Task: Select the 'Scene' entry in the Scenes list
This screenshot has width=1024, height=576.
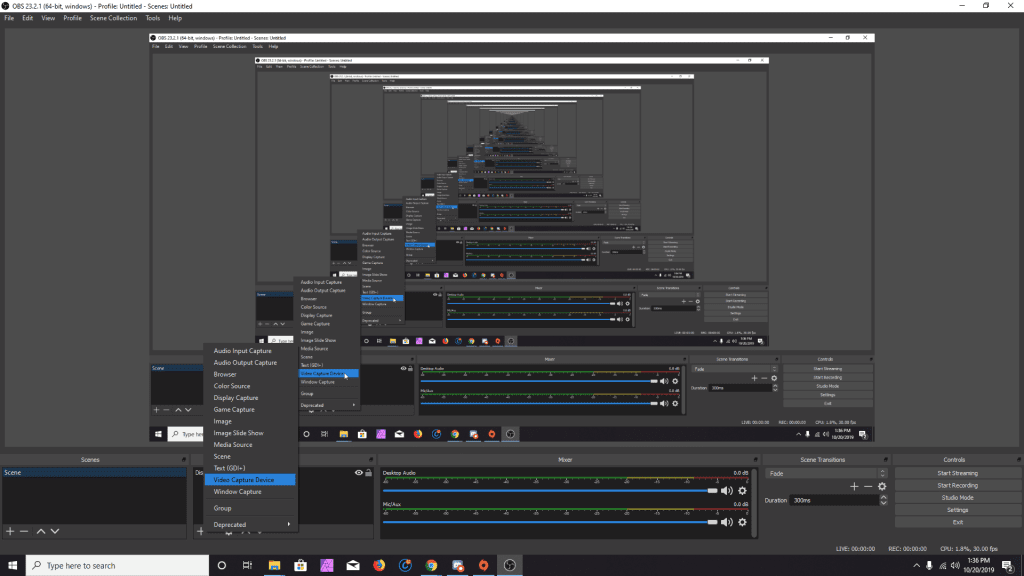Action: [94, 473]
